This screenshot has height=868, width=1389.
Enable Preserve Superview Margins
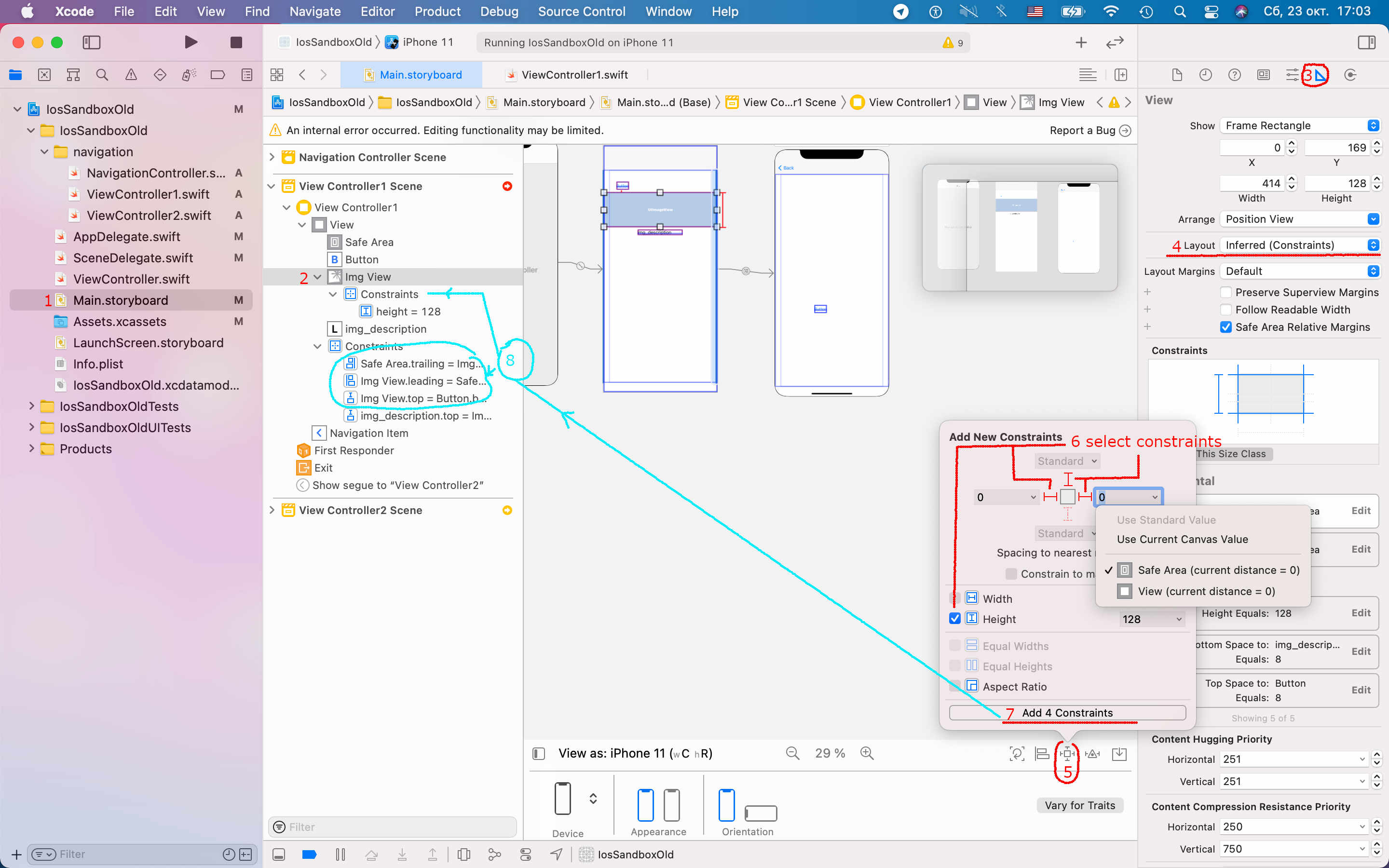coord(1226,292)
